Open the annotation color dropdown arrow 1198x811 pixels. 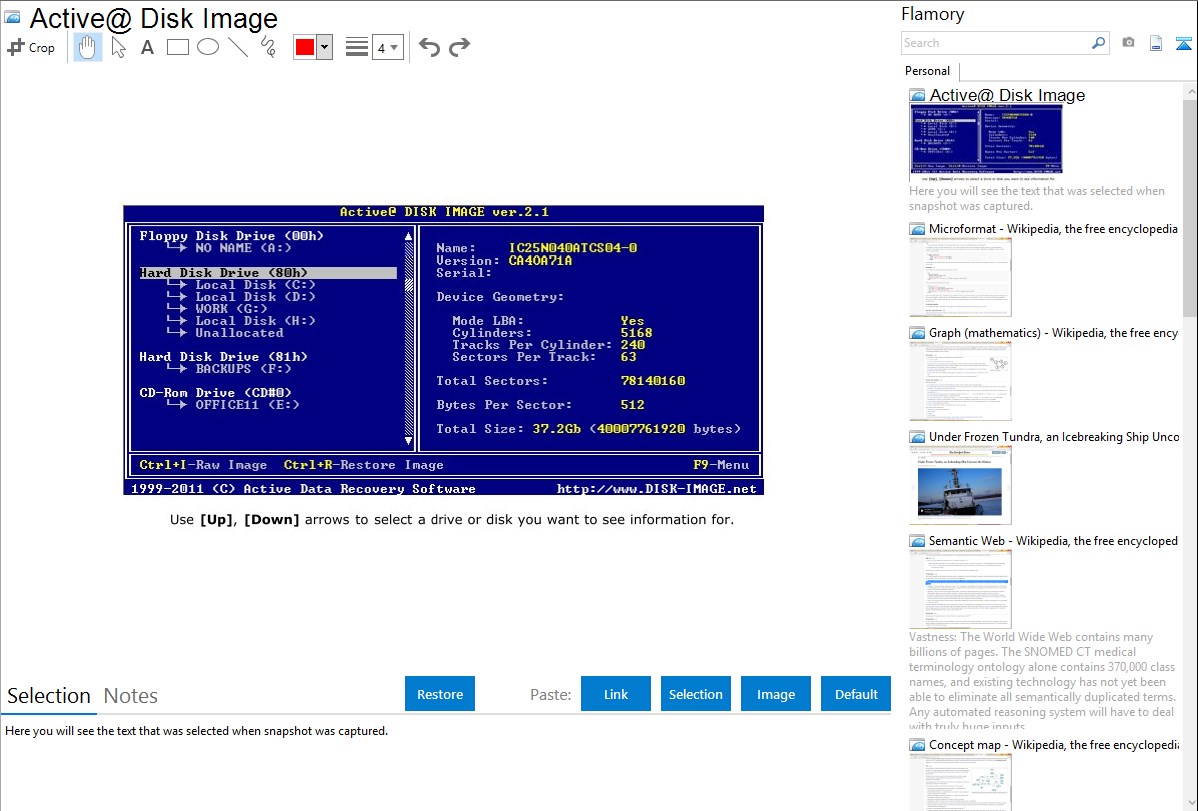(325, 47)
